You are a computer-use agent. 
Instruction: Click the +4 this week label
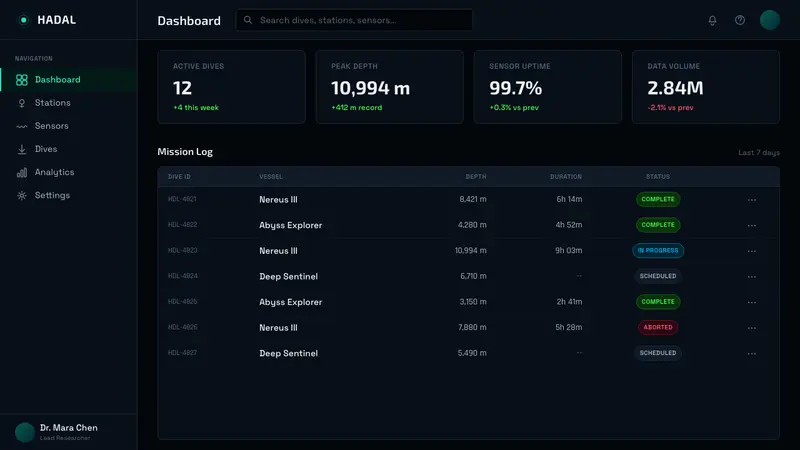pos(196,108)
